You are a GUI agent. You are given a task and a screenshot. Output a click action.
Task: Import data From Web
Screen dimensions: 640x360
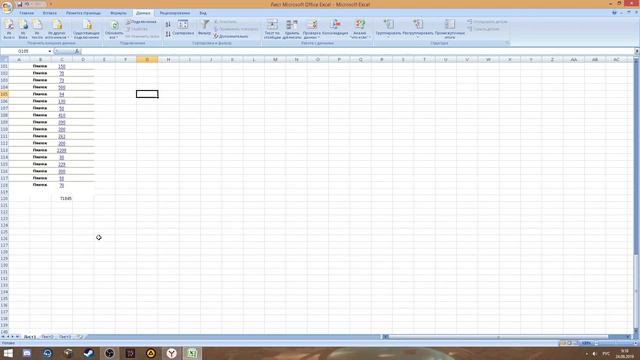pos(23,30)
